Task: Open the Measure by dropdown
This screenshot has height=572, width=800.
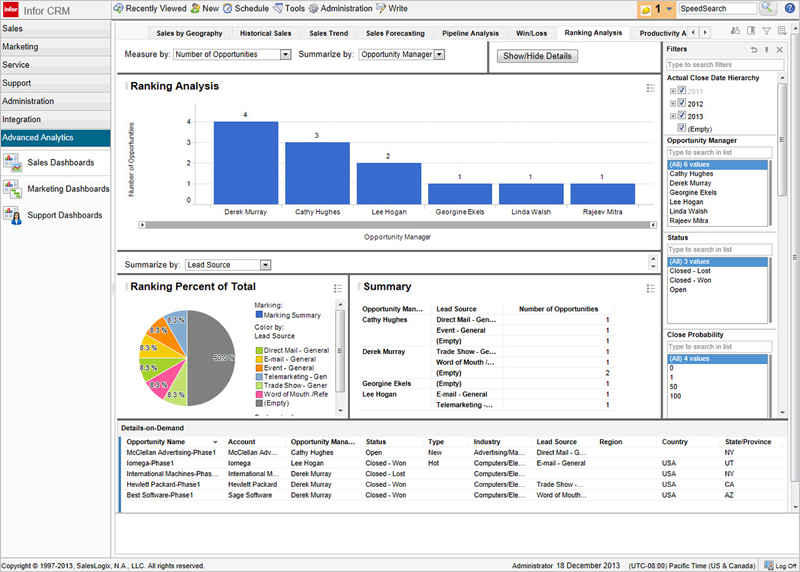Action: click(x=286, y=54)
